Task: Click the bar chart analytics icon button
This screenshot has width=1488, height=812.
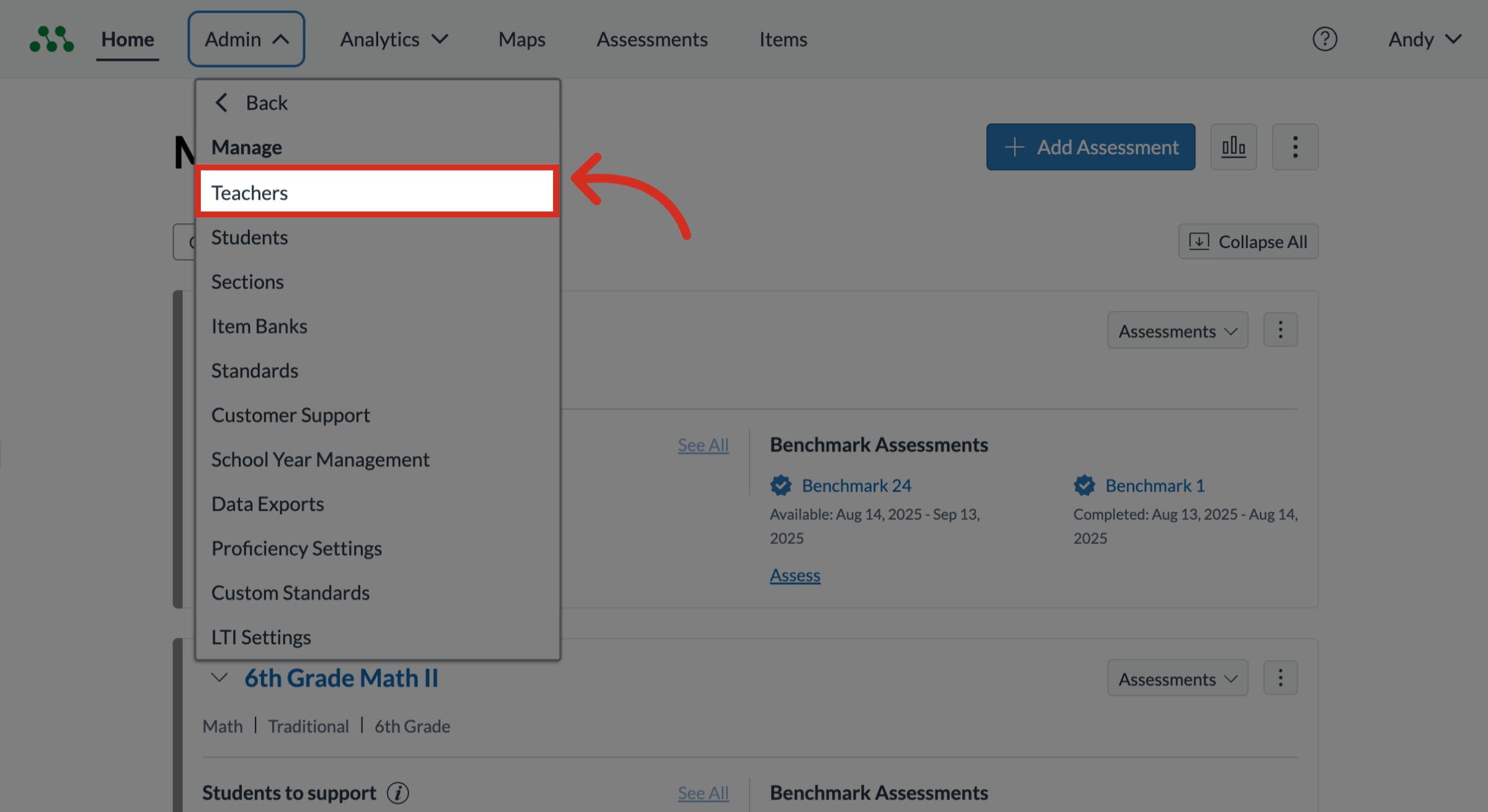Action: click(x=1233, y=147)
